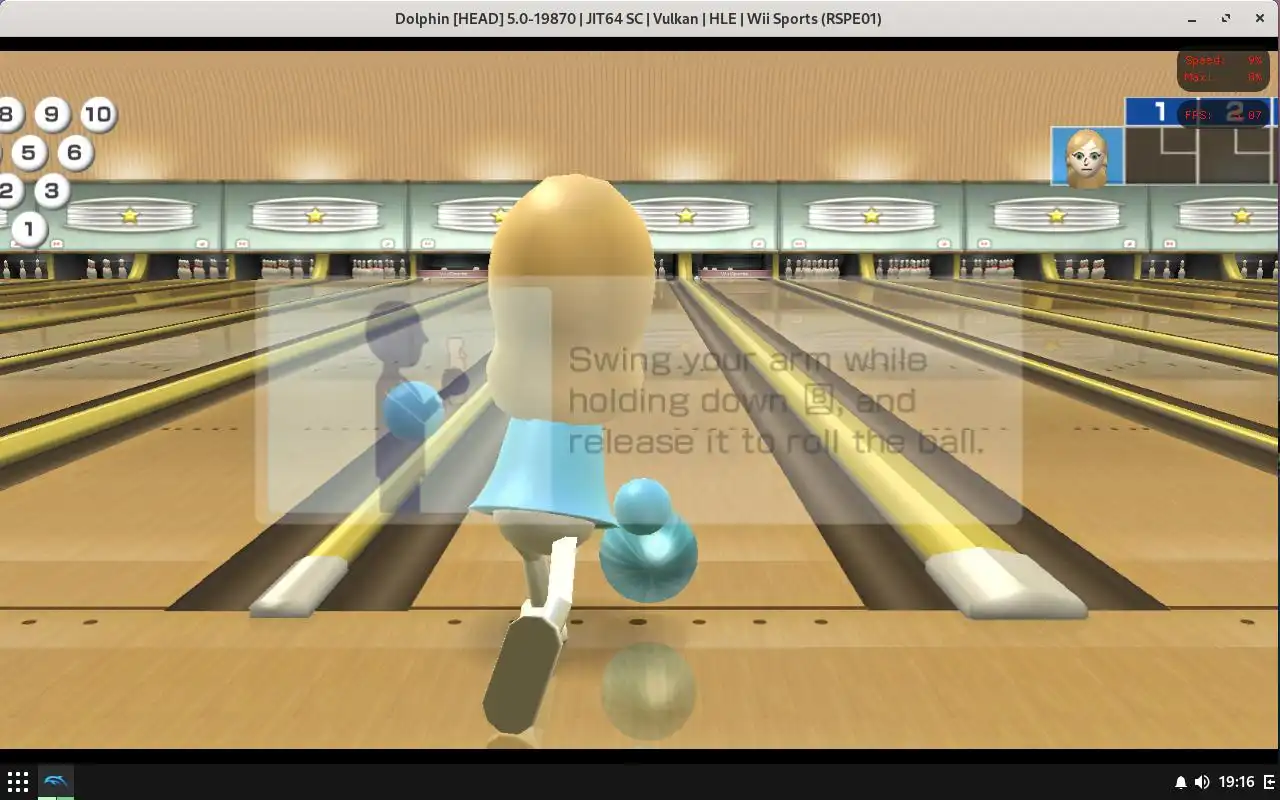Click the Dolphin window title text
The width and height of the screenshot is (1280, 800).
click(x=638, y=18)
